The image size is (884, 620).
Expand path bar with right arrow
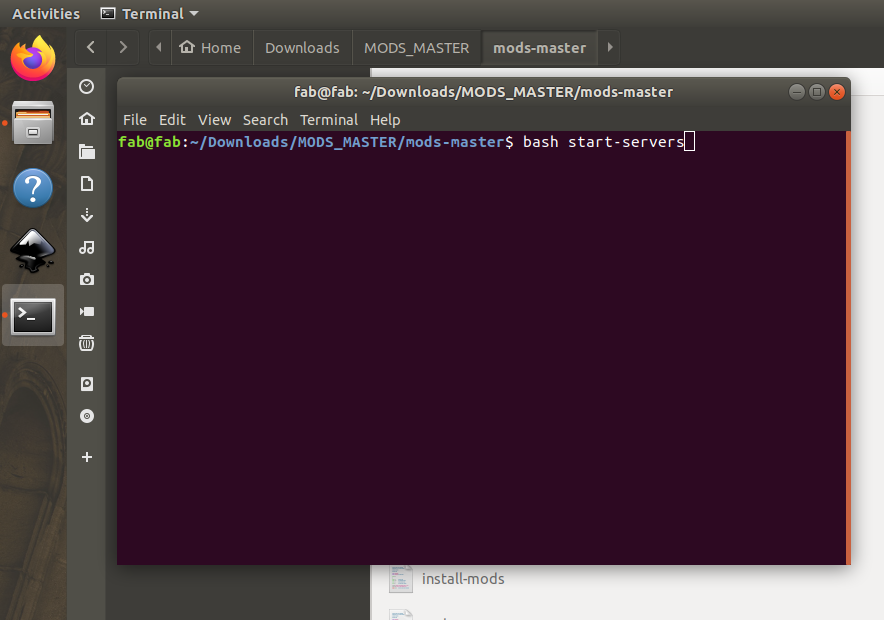(610, 47)
